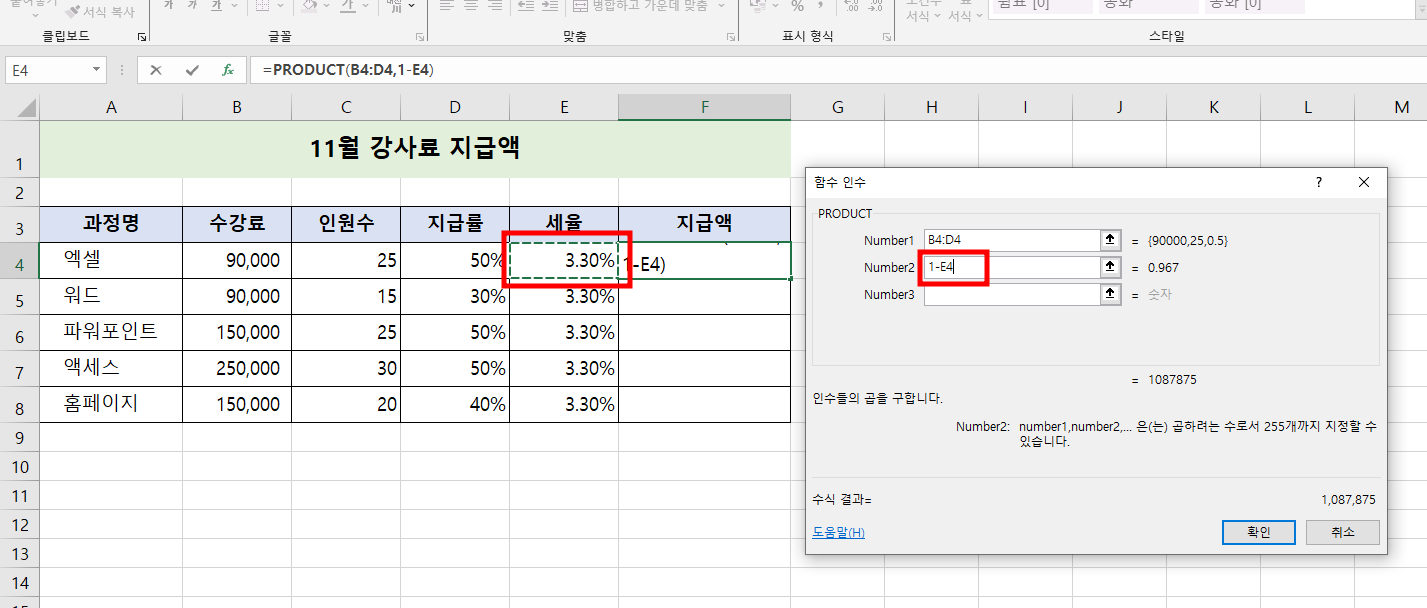Click the Insert Function fx icon

coord(228,70)
